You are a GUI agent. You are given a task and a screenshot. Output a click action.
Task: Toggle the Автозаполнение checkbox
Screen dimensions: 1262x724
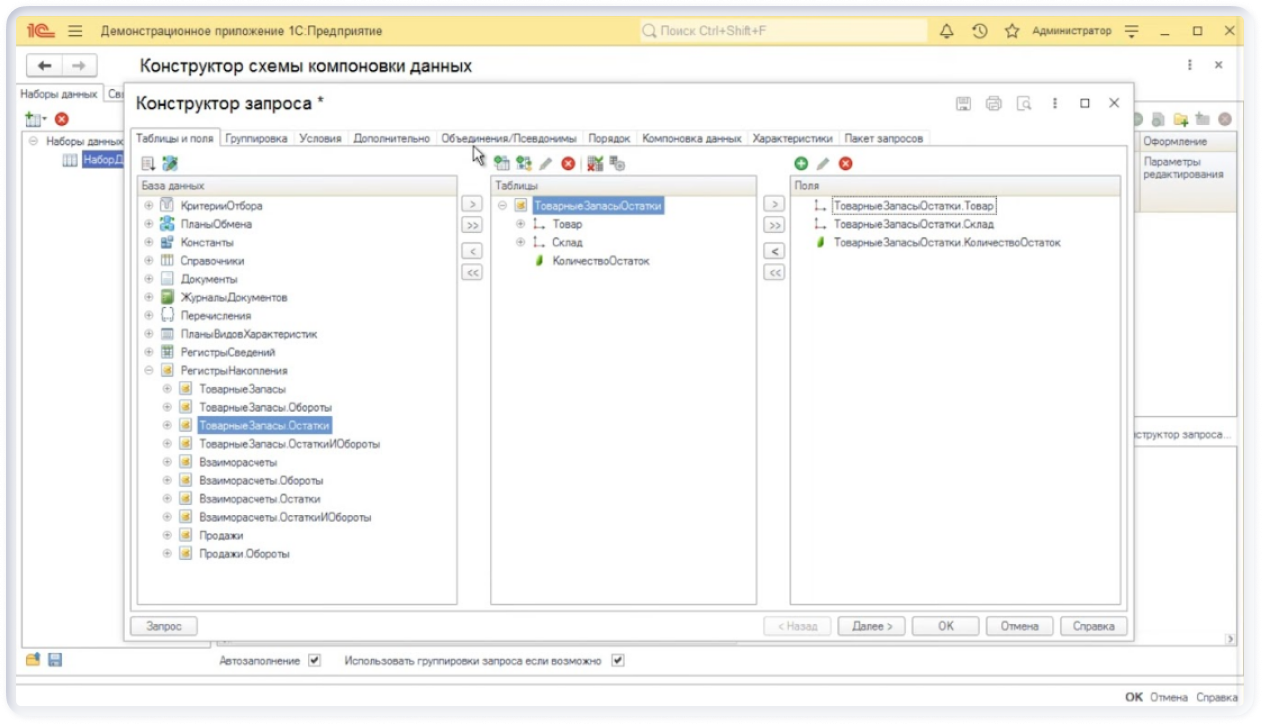click(315, 660)
